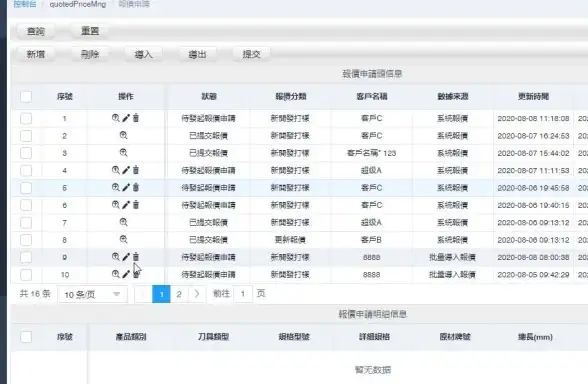Click the 新增 add button
This screenshot has width=588, height=384.
[x=36, y=54]
